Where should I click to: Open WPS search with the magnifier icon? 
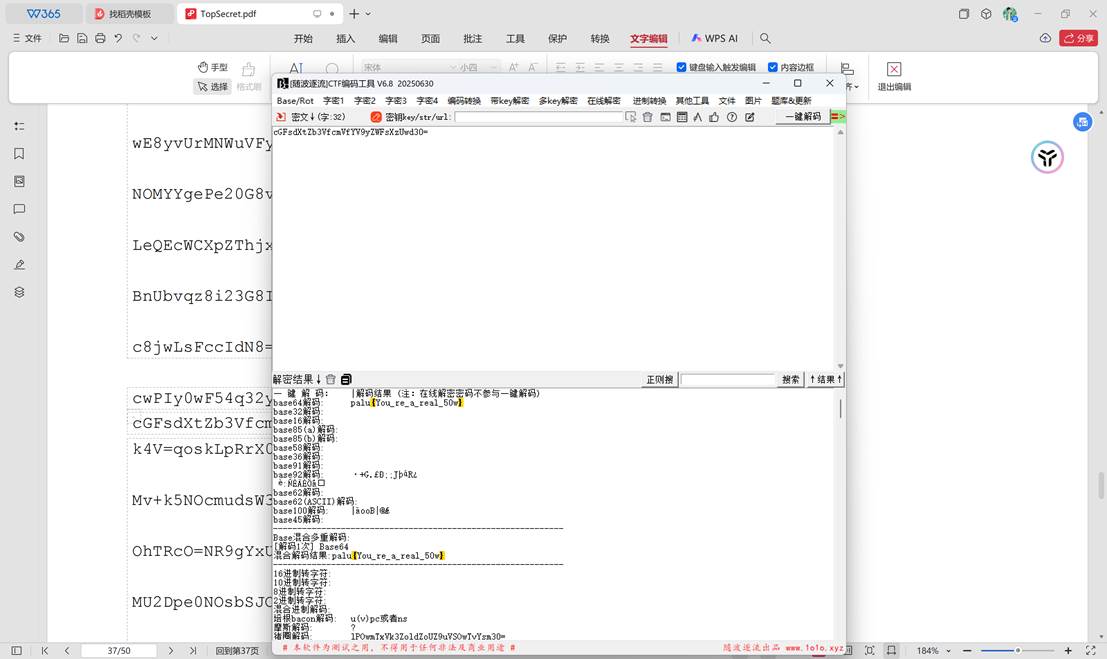coord(764,38)
